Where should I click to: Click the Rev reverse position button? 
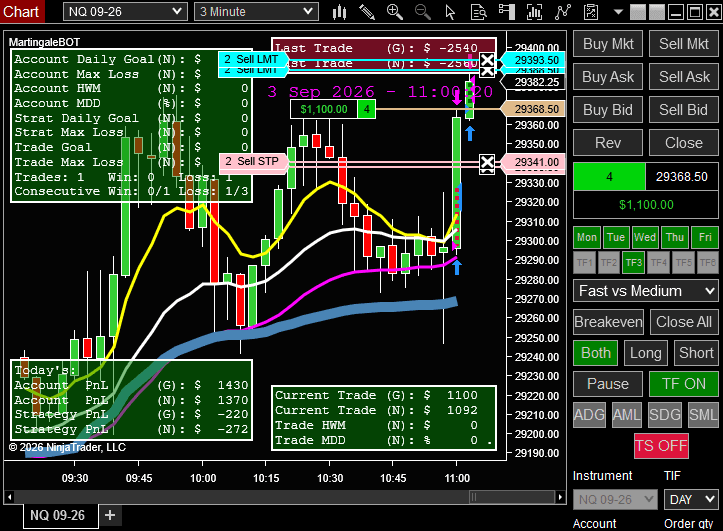(608, 143)
